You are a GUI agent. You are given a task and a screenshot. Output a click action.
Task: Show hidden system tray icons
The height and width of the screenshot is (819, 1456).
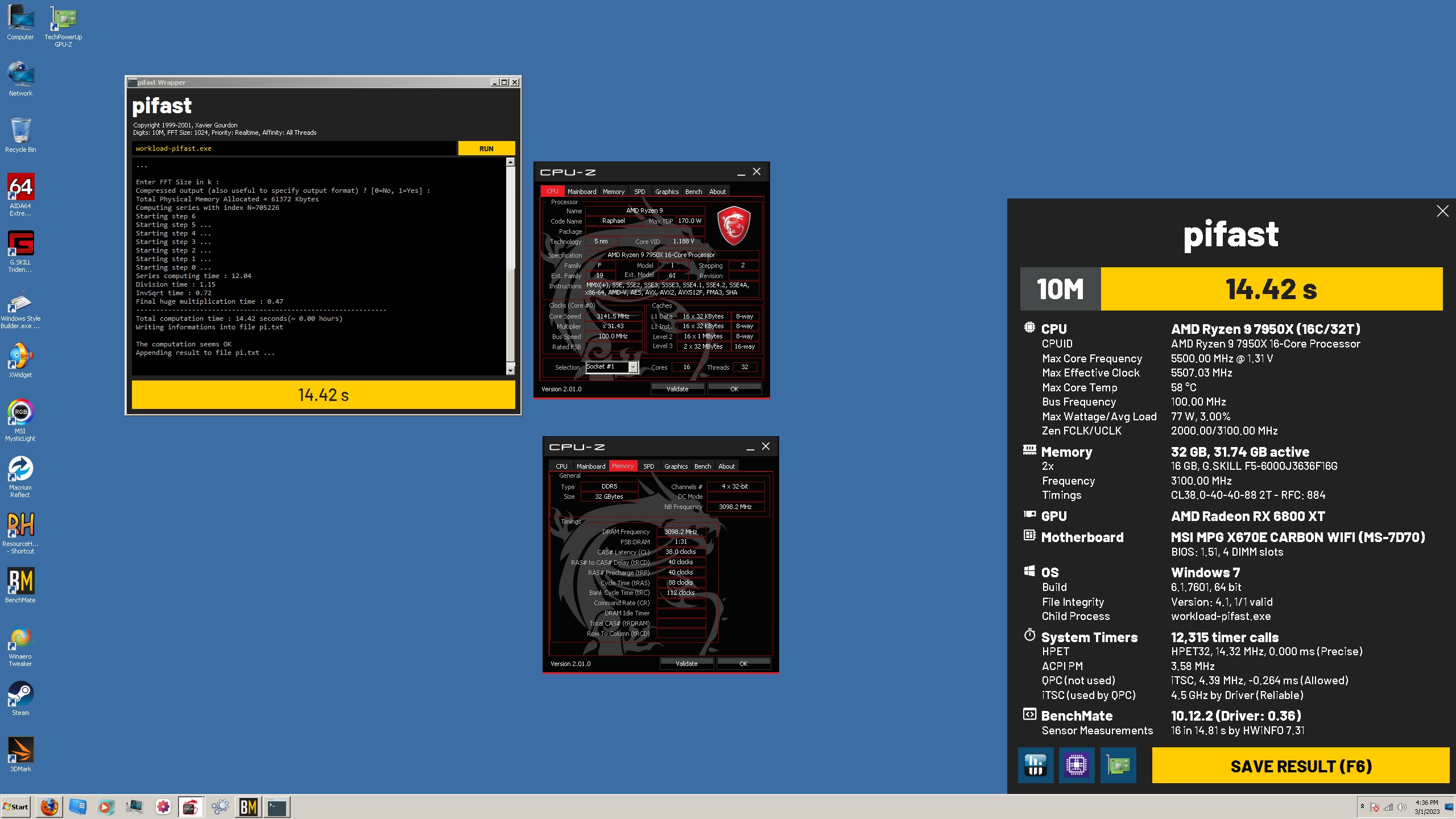tap(1362, 806)
